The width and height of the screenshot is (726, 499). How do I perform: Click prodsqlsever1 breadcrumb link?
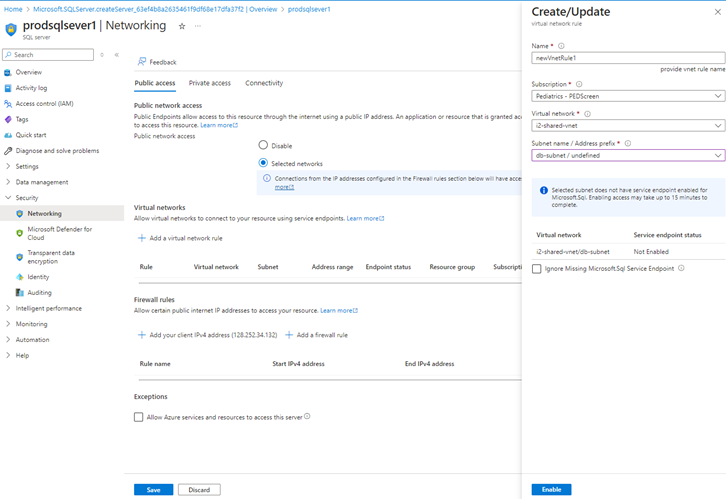coord(309,9)
